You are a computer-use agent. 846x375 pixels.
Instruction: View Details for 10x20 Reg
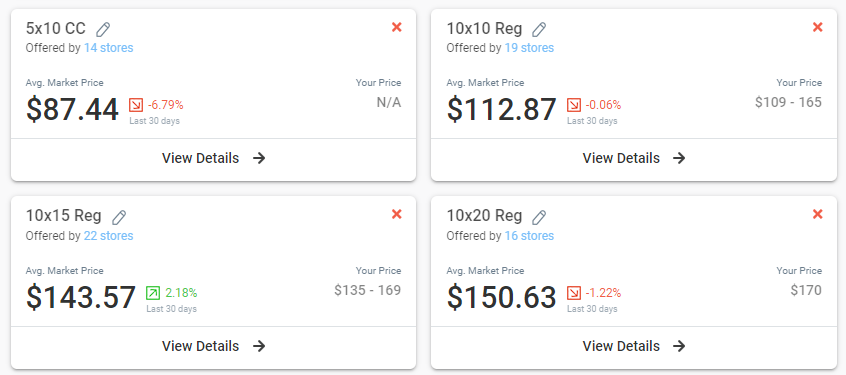pos(634,346)
